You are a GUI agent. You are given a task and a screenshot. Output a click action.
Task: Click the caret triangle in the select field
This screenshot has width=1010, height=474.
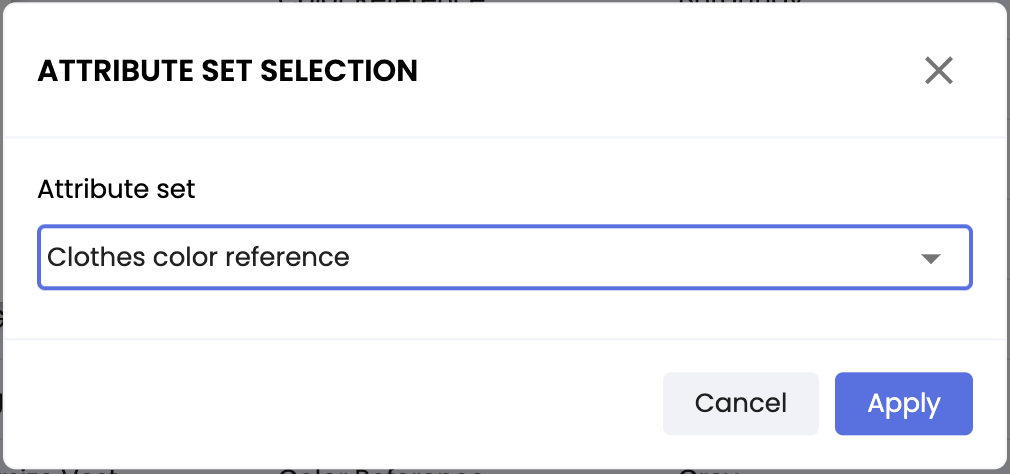pyautogui.click(x=931, y=258)
